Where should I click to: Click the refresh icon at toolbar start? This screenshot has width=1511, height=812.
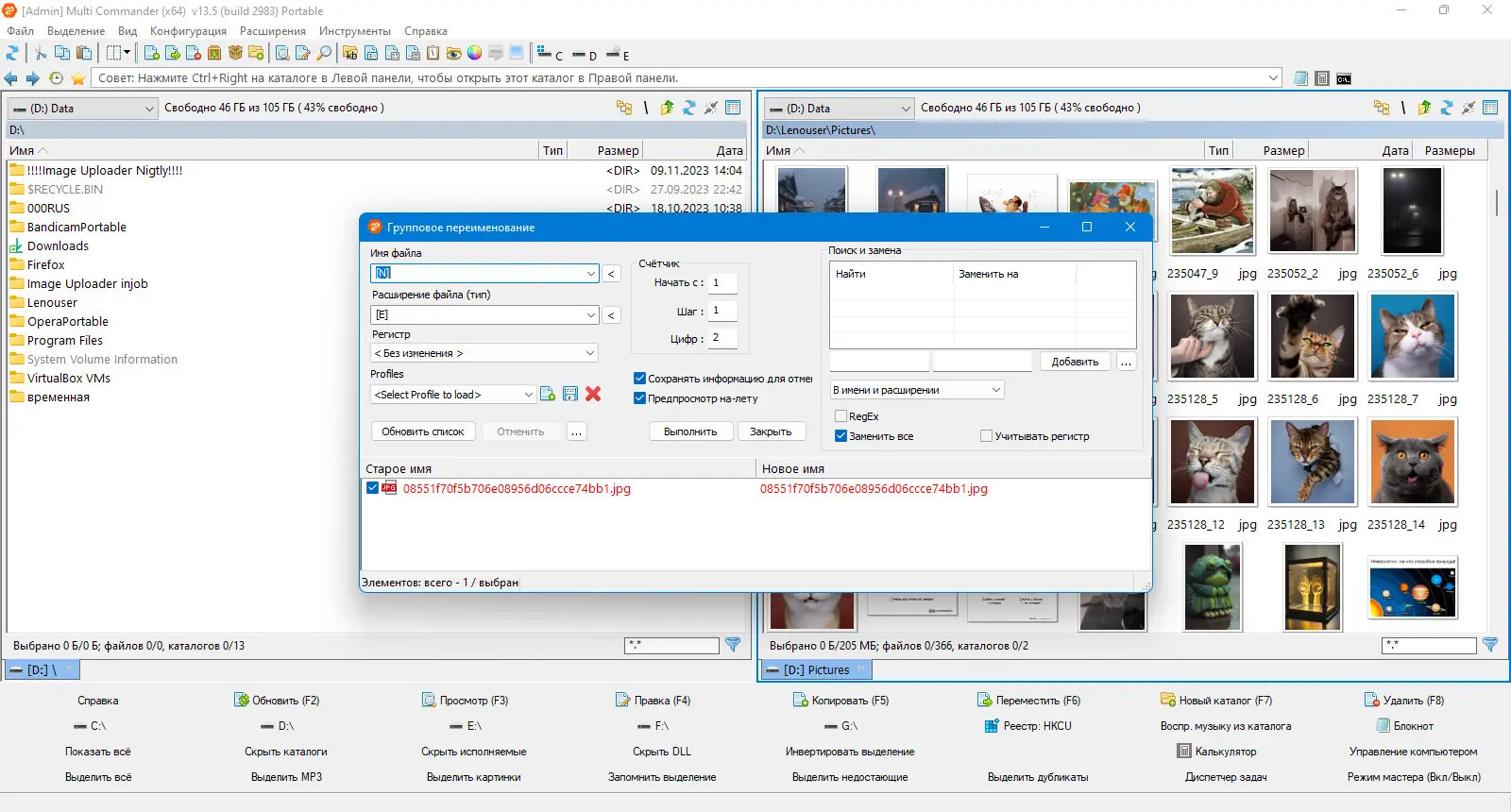click(13, 54)
